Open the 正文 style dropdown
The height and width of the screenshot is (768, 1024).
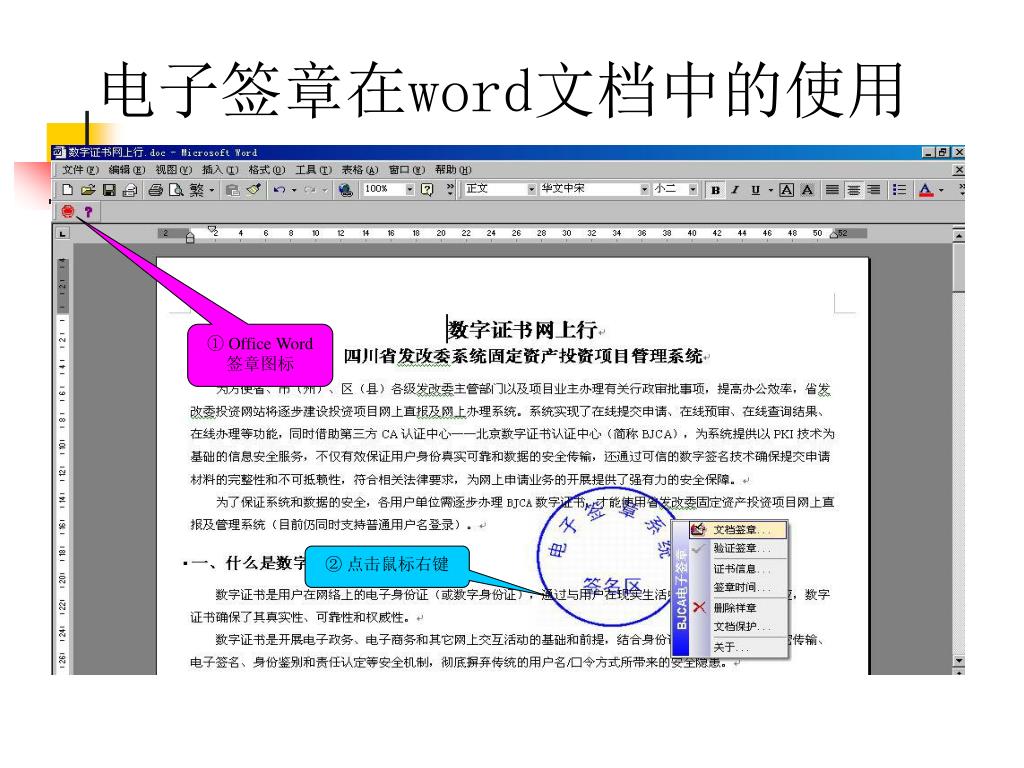(532, 189)
